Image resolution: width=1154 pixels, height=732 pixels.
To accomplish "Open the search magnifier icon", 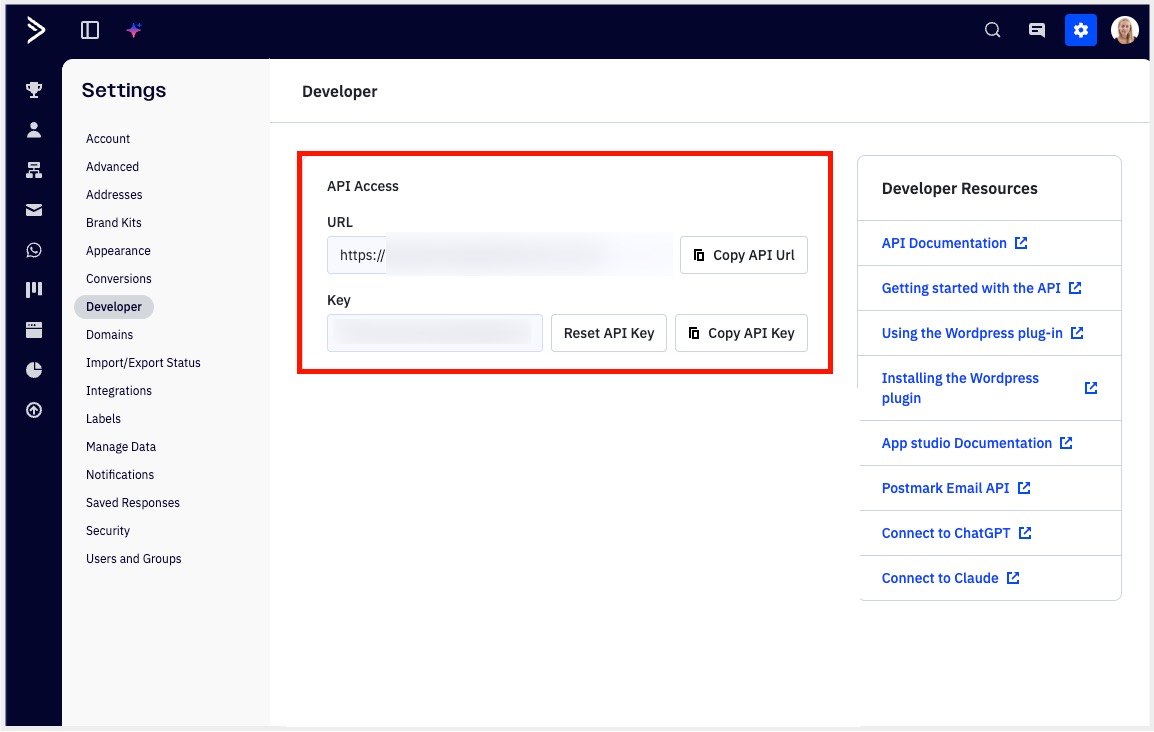I will (992, 30).
